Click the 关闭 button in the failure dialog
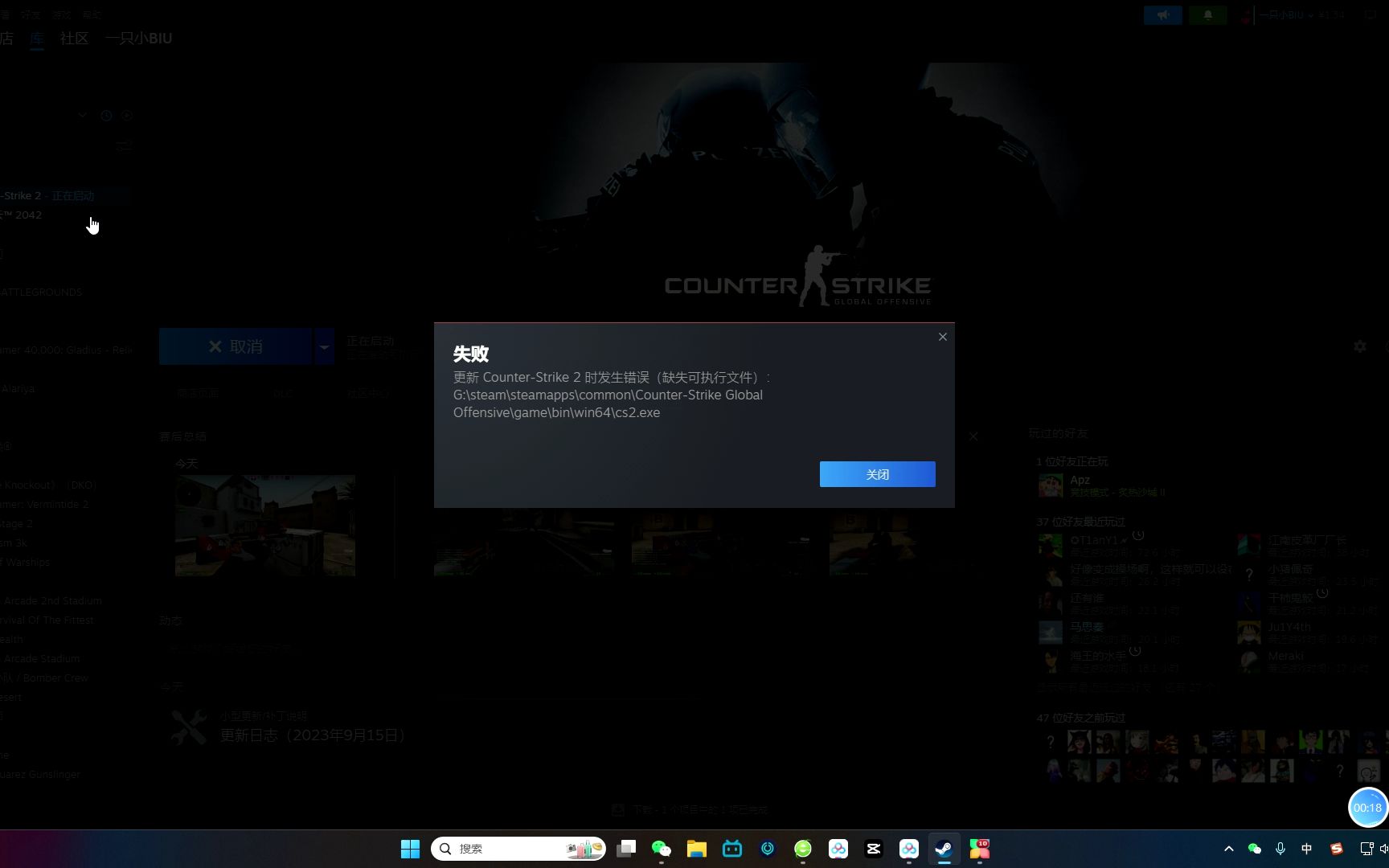This screenshot has width=1389, height=868. point(877,474)
